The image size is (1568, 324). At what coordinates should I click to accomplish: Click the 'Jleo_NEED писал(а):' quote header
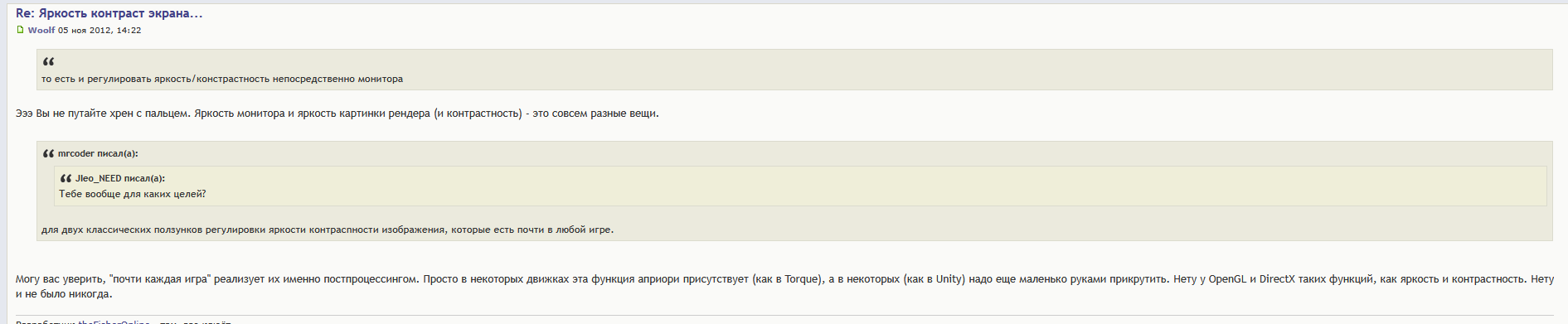tap(120, 178)
